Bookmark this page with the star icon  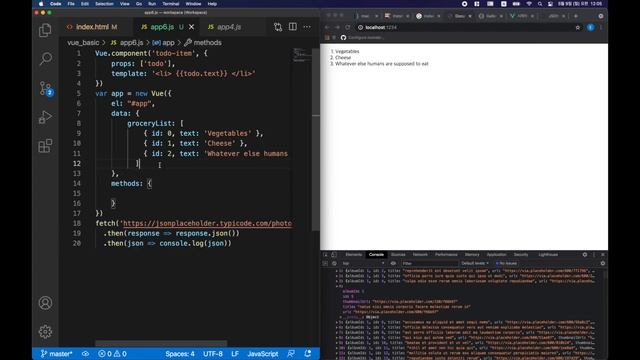[x=578, y=27]
